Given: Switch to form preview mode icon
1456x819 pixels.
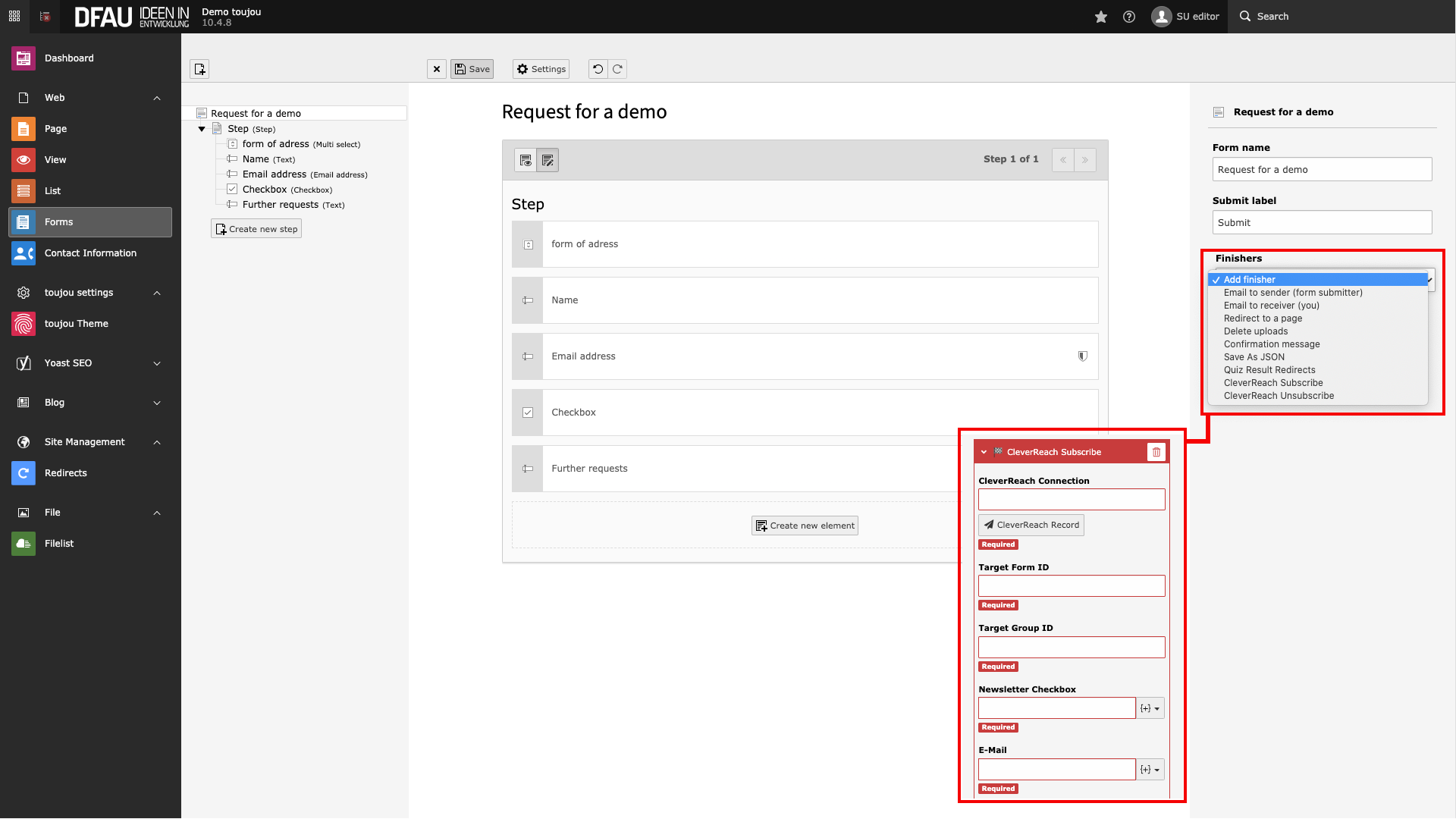Looking at the screenshot, I should (x=526, y=160).
